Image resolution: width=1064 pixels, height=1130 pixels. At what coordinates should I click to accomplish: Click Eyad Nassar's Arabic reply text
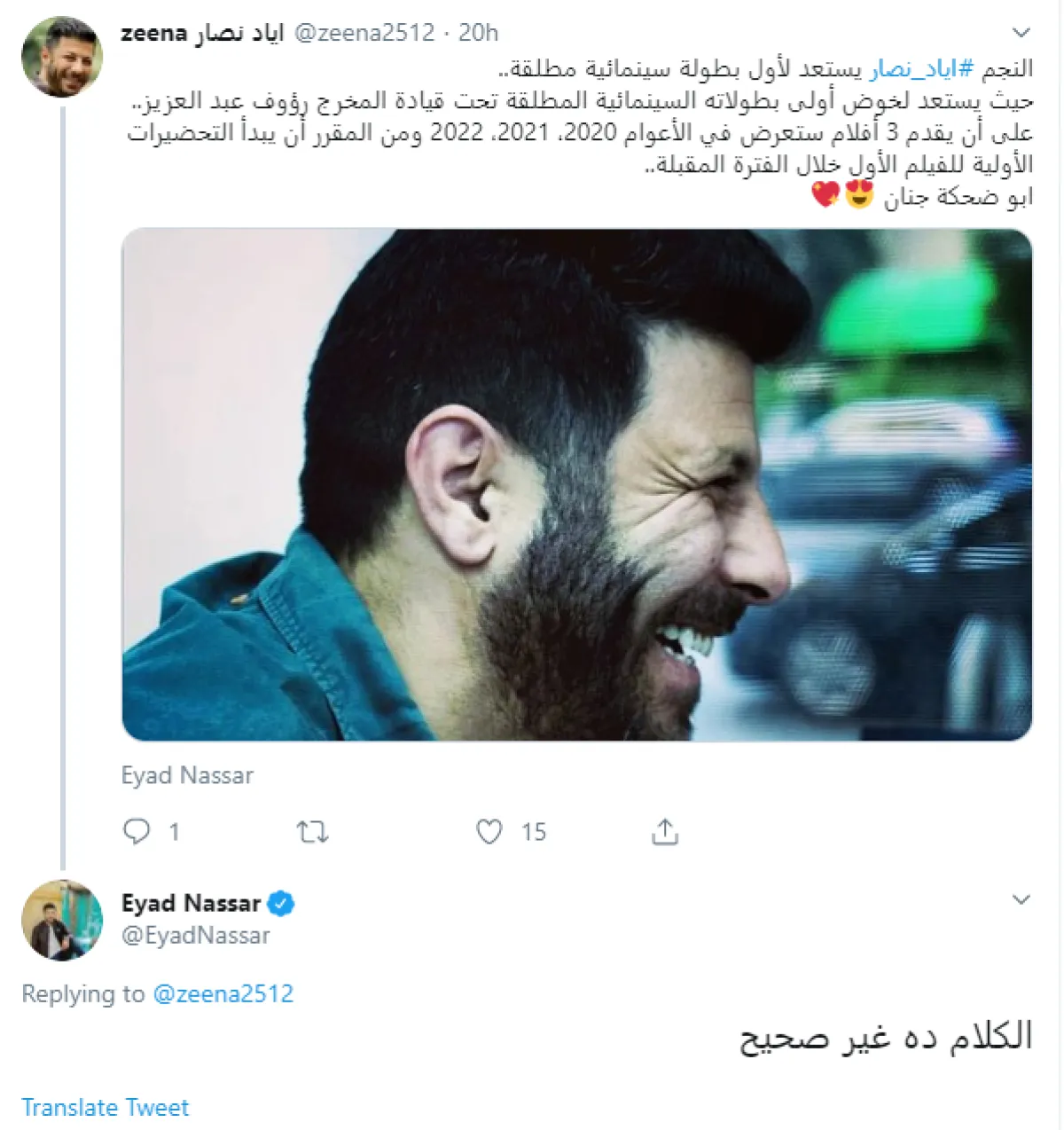886,1036
